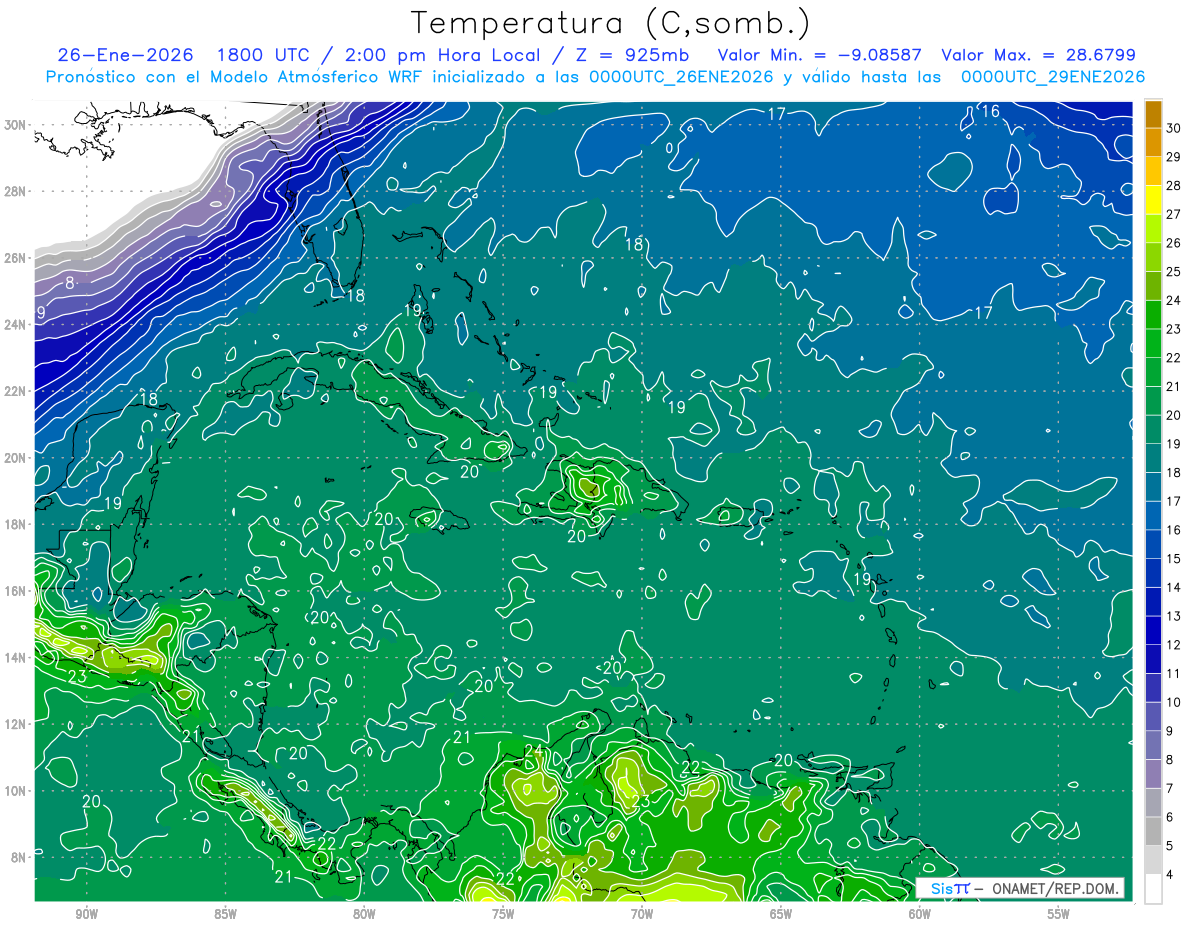Click the "Valor Max. = 28.6799" value
The width and height of the screenshot is (1200, 927).
click(x=1039, y=55)
